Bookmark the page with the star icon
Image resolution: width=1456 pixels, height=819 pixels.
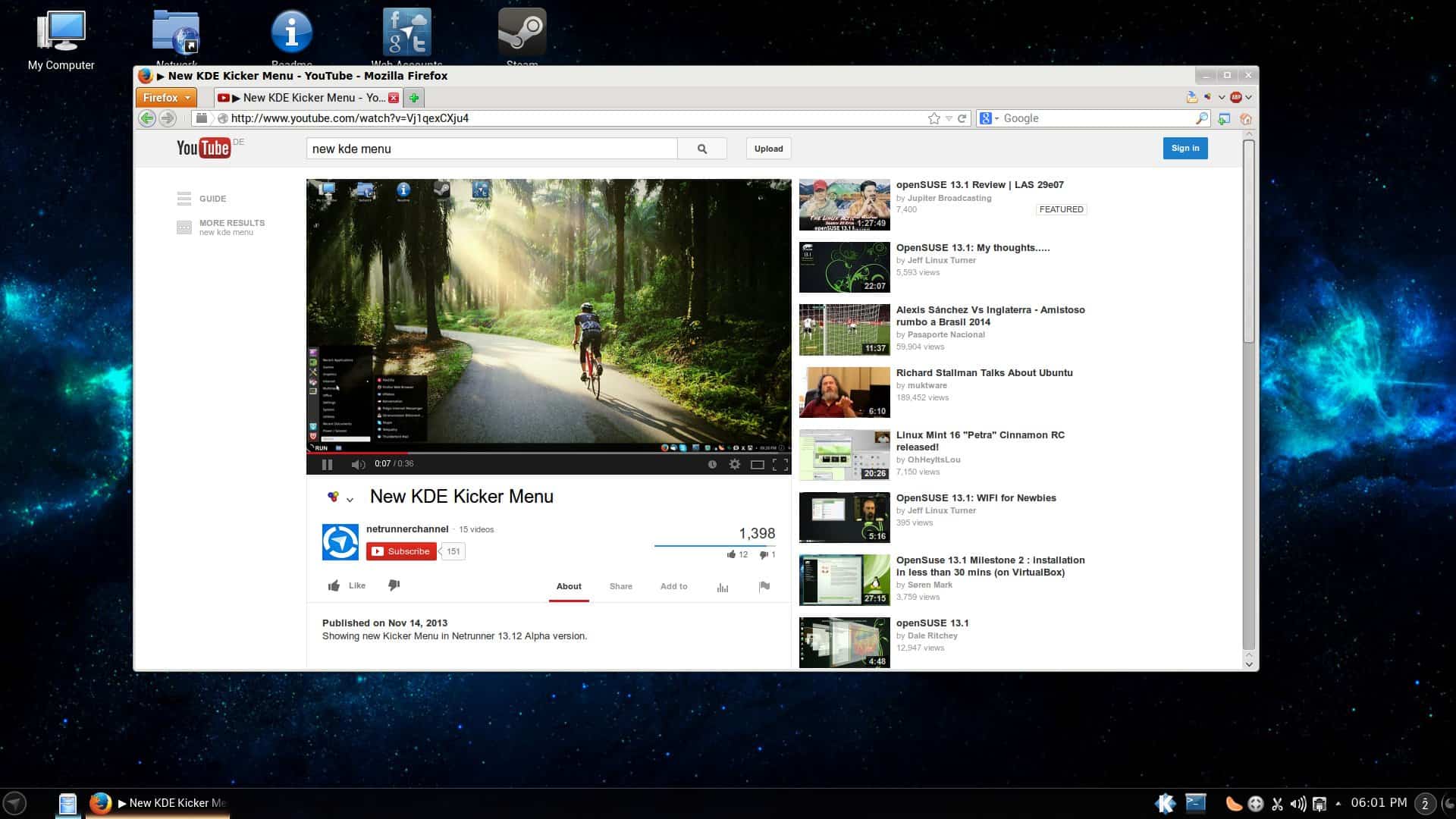[x=934, y=118]
